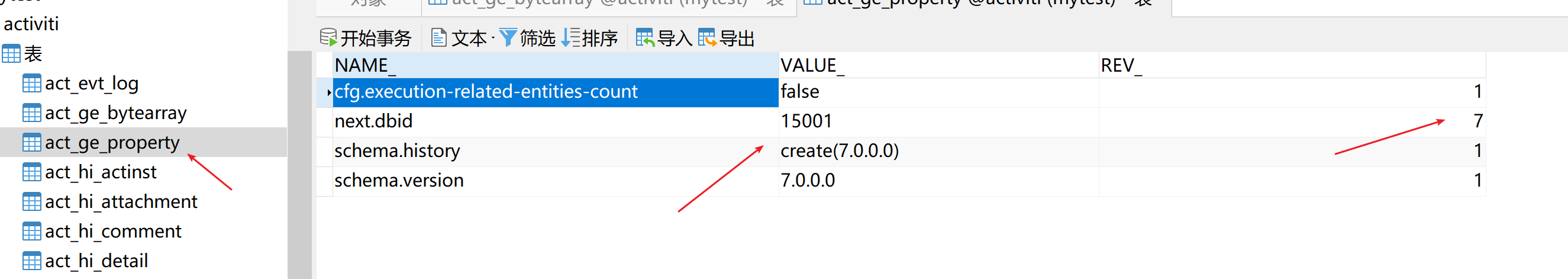Viewport: 1568px width, 279px height.
Task: Click the 开始事务 label
Action: point(376,39)
